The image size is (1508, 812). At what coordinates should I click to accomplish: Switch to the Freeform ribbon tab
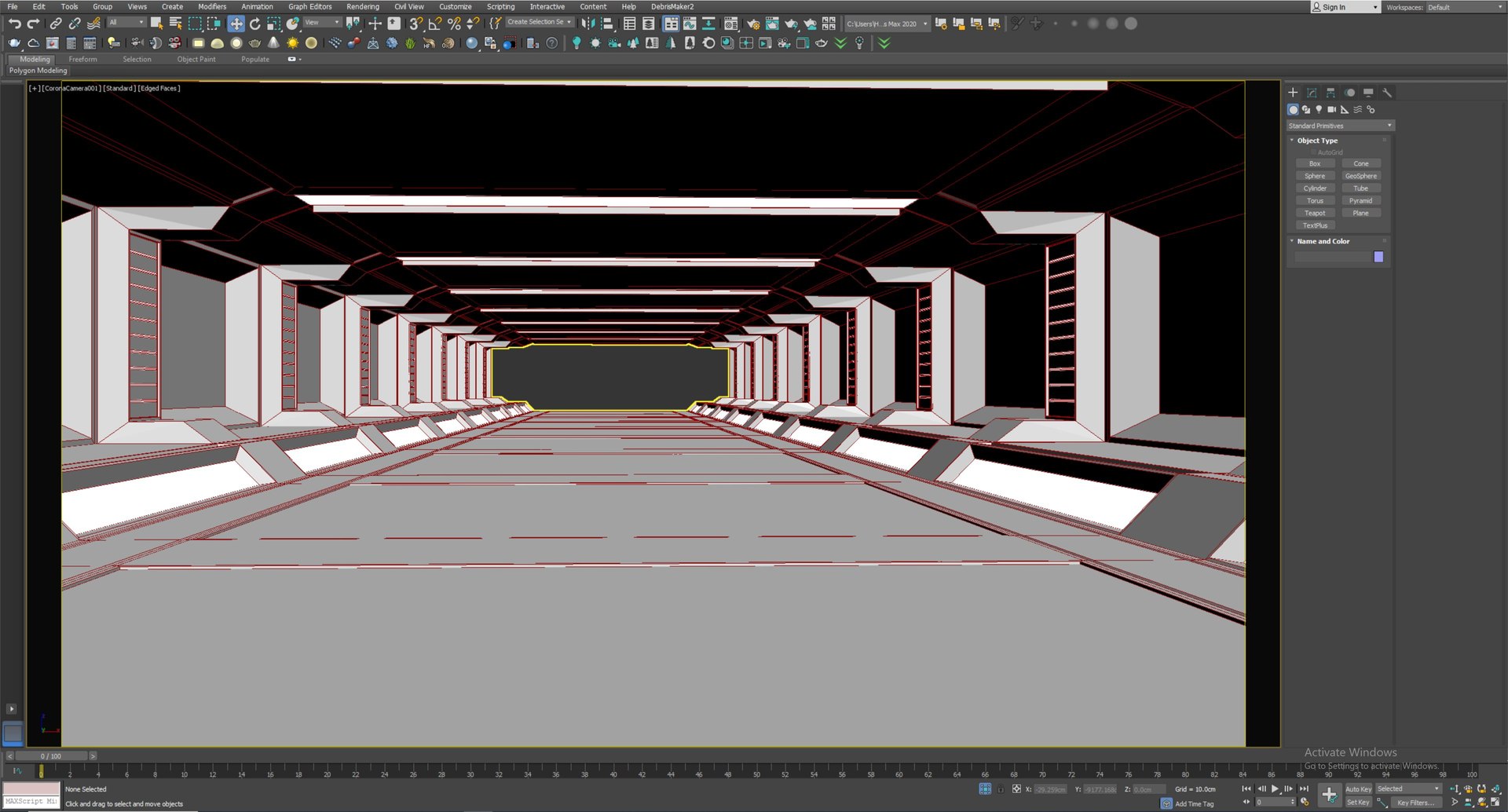point(82,59)
